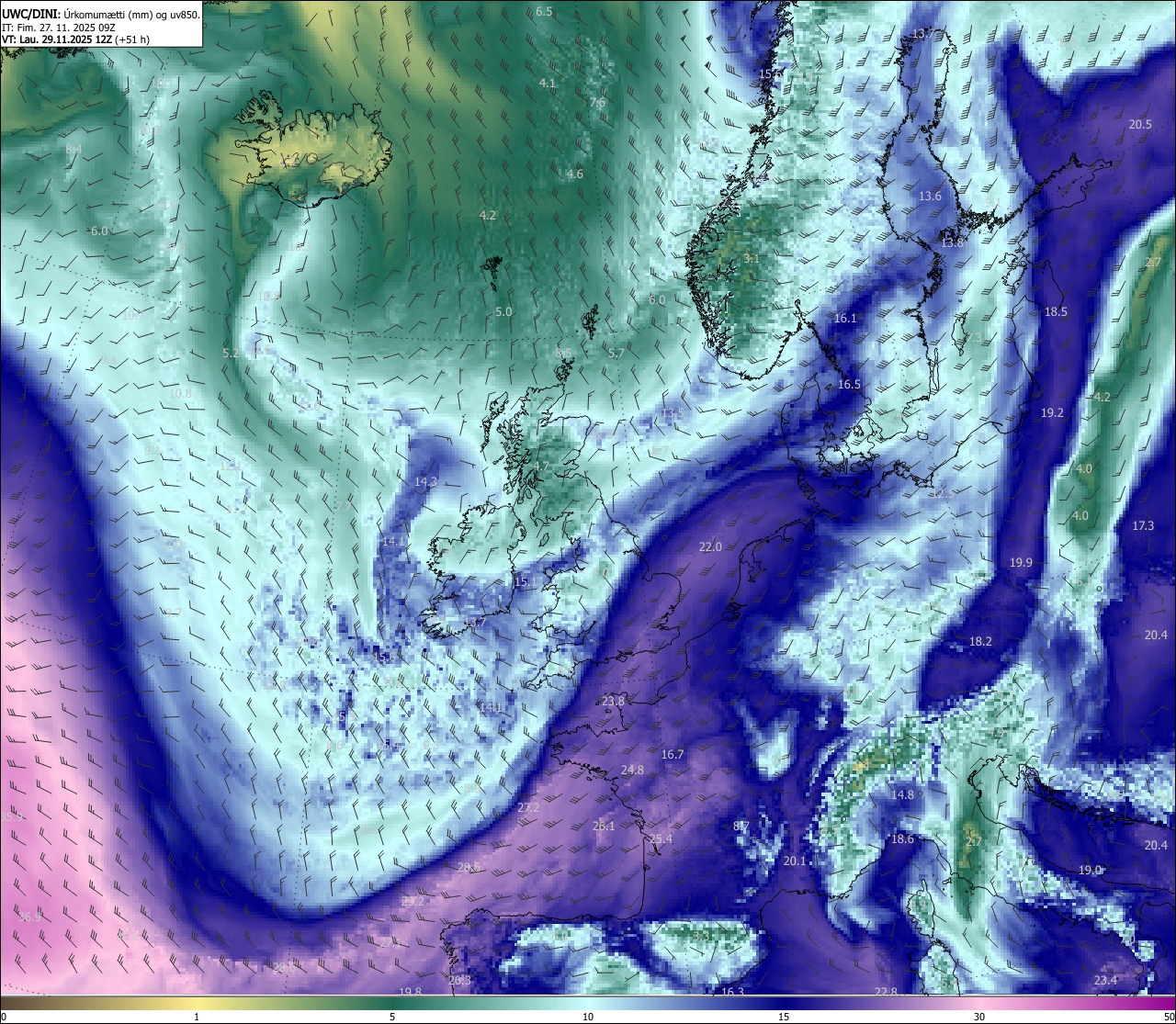
Task: Click the 18.5 value on the map
Action: click(x=1056, y=311)
